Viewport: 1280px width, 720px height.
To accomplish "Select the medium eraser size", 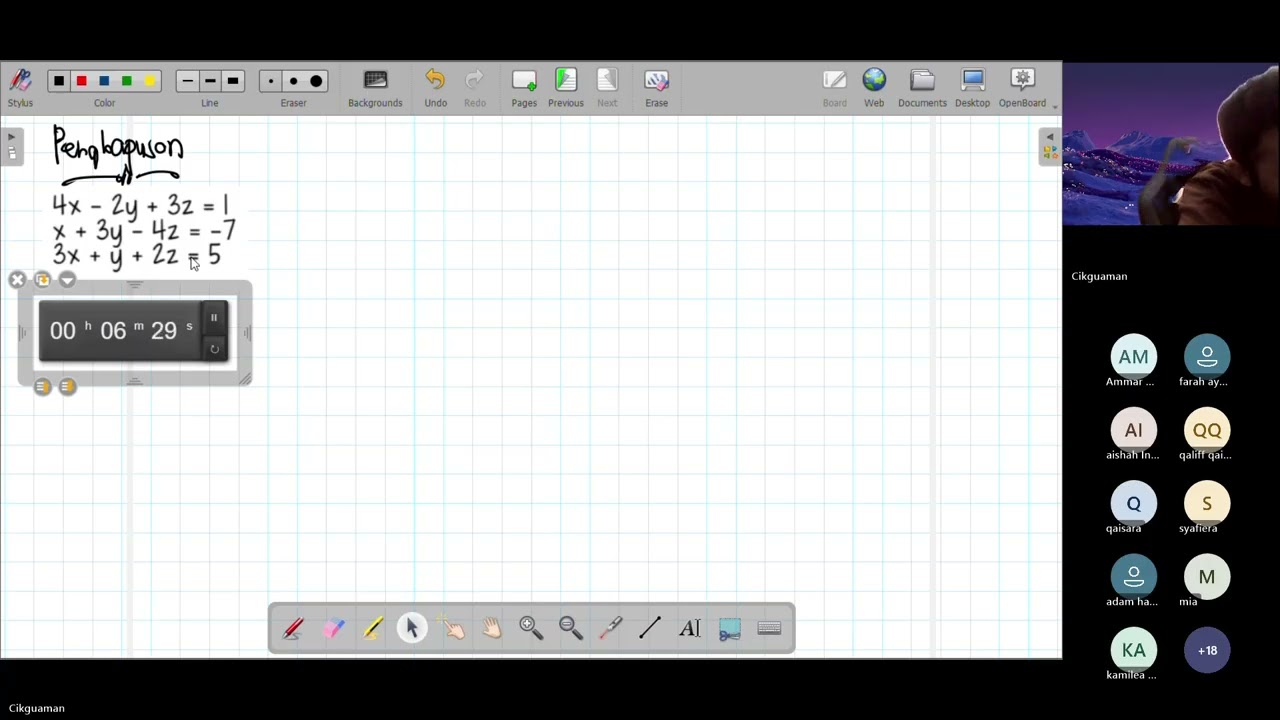I will (294, 81).
